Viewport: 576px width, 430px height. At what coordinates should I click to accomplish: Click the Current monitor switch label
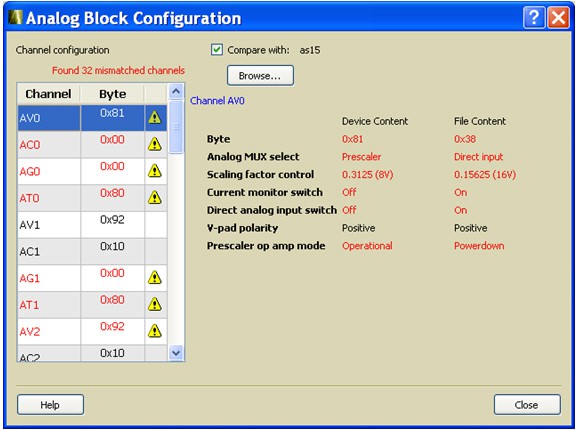[265, 192]
